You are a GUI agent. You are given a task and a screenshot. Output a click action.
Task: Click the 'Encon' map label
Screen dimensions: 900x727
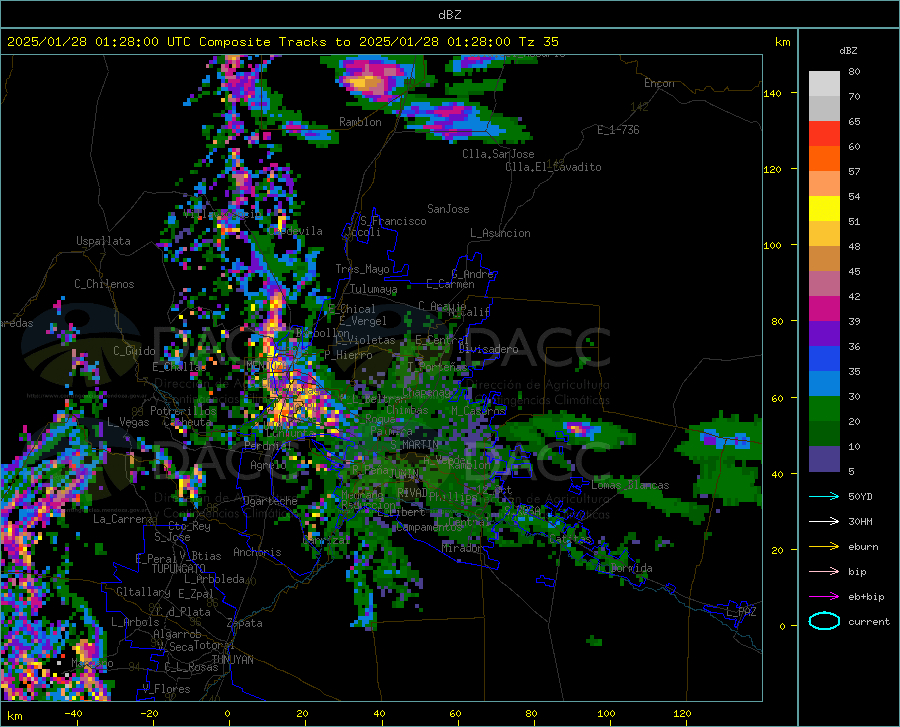[x=659, y=83]
